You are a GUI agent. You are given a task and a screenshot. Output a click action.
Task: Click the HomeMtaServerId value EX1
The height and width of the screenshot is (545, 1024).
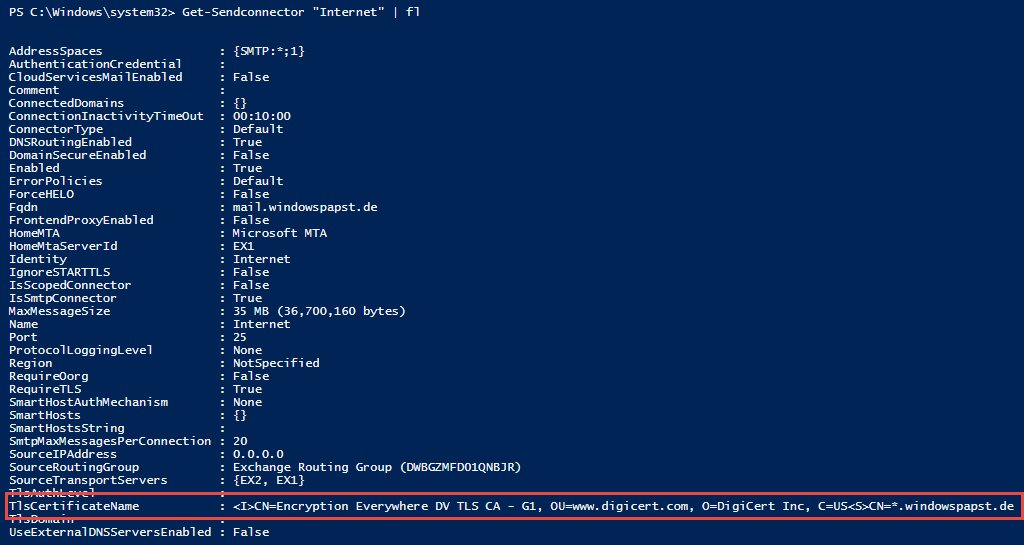coord(244,246)
